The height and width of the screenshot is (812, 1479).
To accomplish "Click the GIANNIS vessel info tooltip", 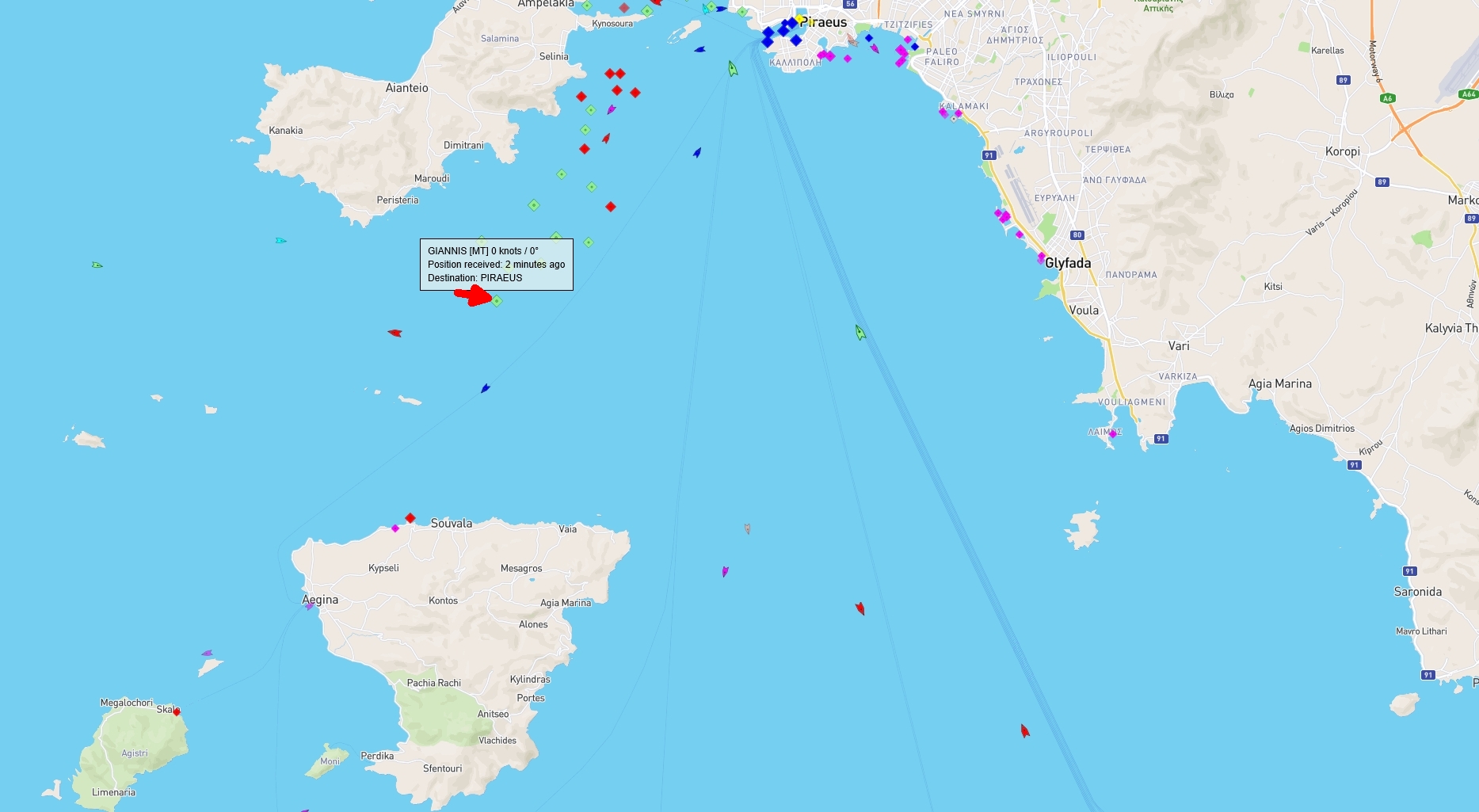I will (496, 265).
